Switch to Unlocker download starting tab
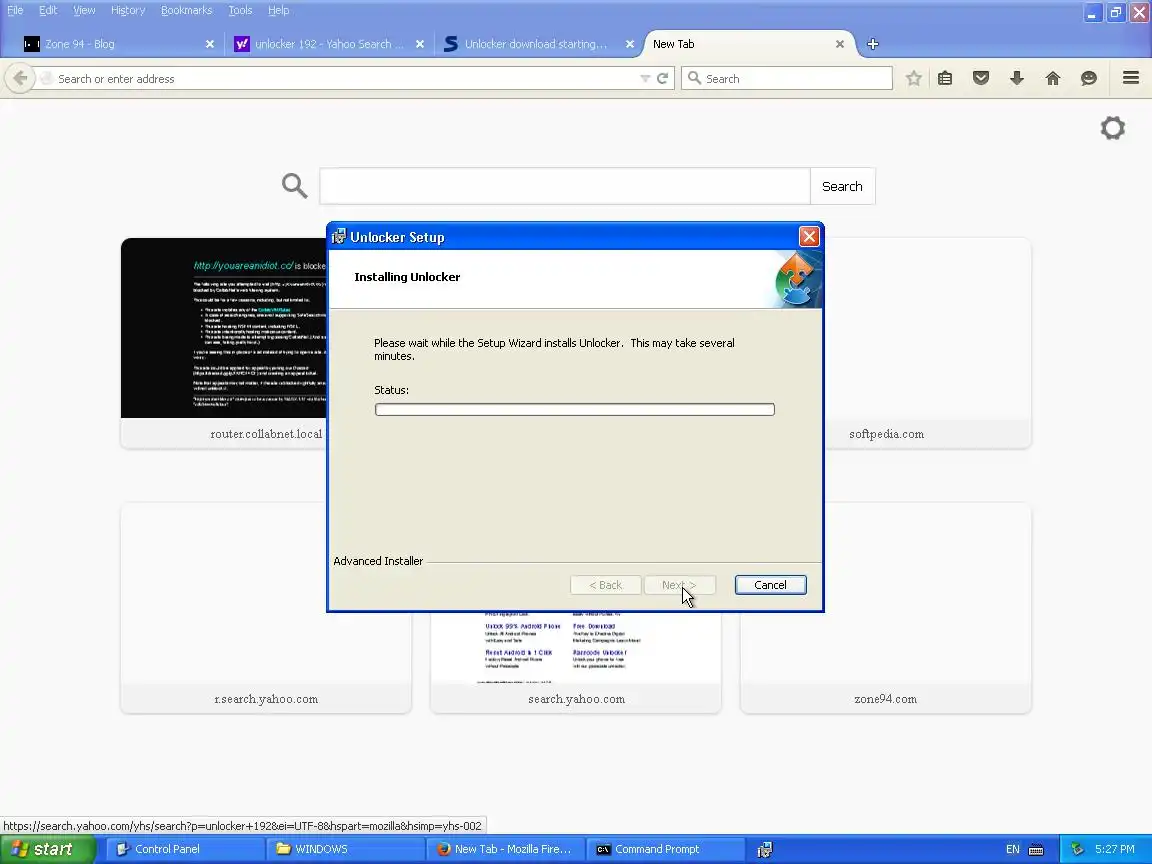Screen dimensions: 1152x864 tap(536, 44)
